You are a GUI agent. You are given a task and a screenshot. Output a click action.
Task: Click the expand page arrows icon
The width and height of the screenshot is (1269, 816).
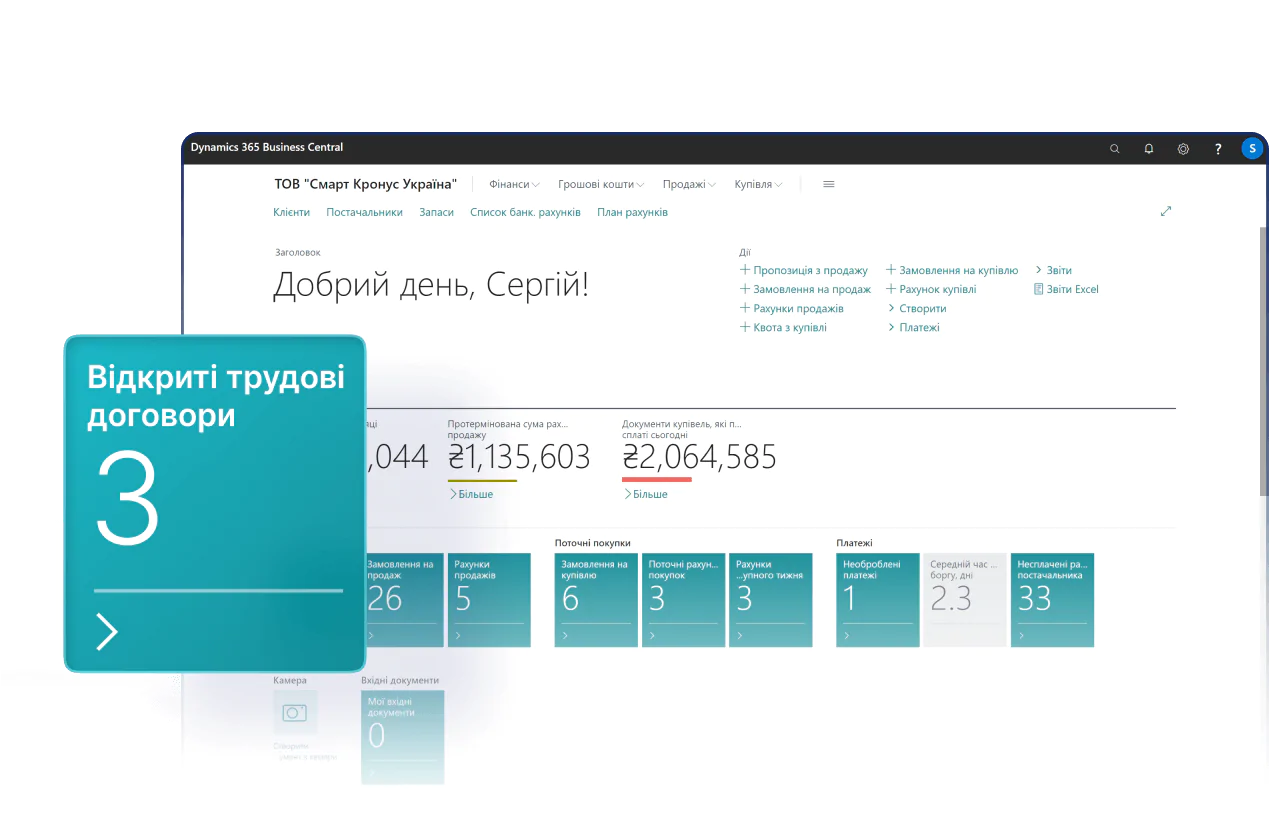[1165, 211]
